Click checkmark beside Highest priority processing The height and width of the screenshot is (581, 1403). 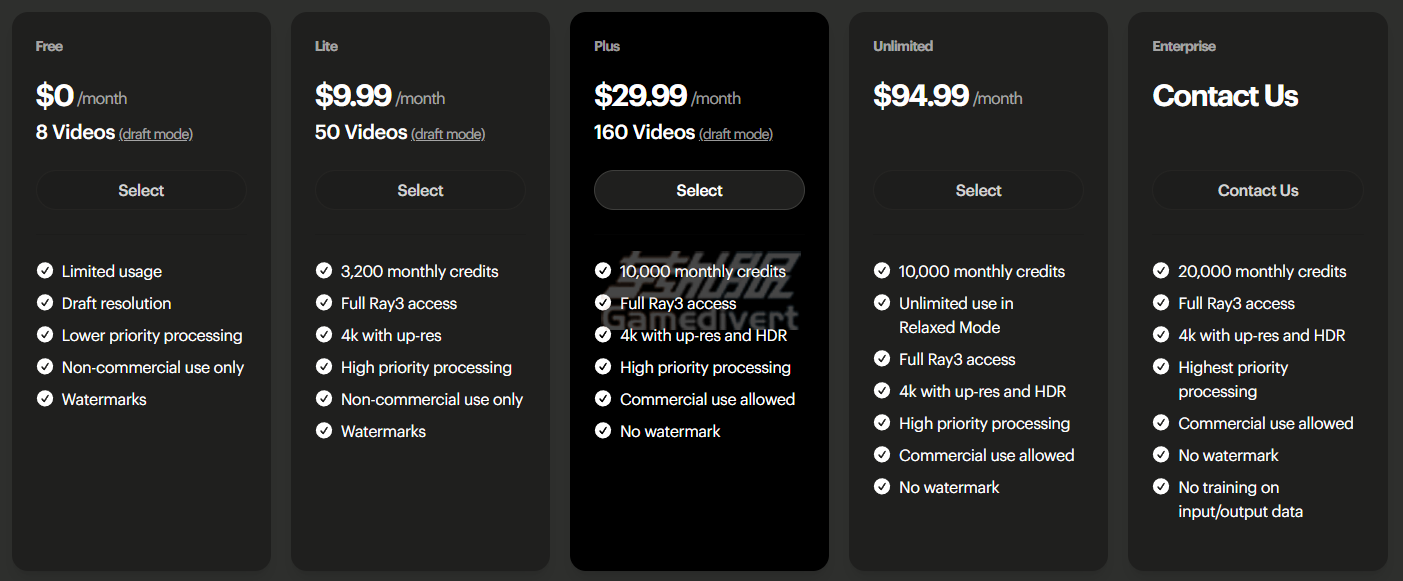(x=1161, y=367)
